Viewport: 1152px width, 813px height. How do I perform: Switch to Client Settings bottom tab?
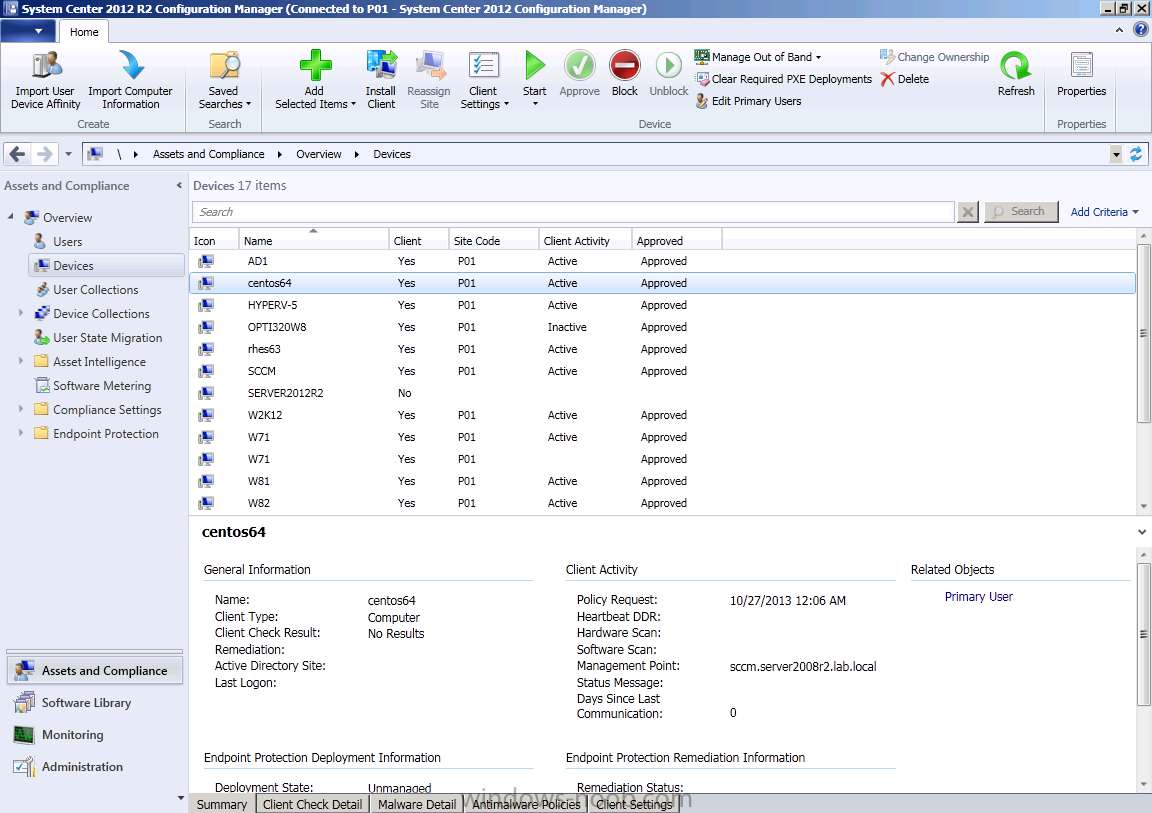(634, 804)
